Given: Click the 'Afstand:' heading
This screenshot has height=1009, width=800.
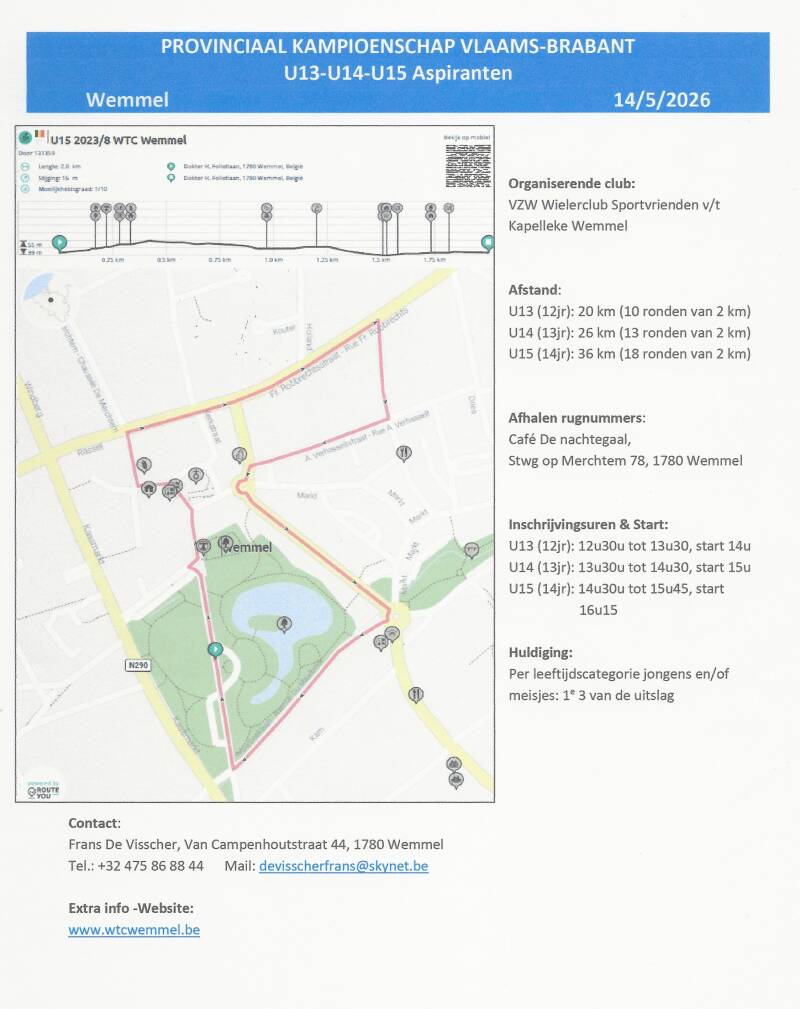Looking at the screenshot, I should coord(535,290).
